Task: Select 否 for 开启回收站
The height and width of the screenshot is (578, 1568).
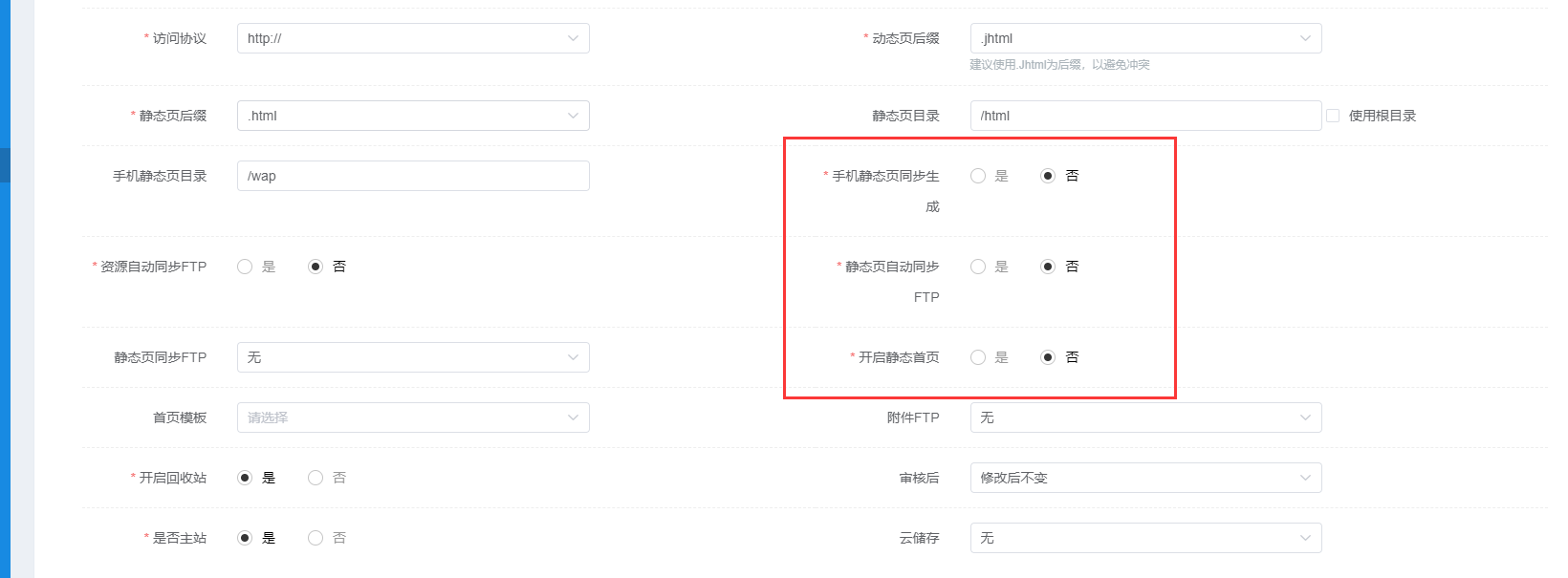Action: click(316, 478)
